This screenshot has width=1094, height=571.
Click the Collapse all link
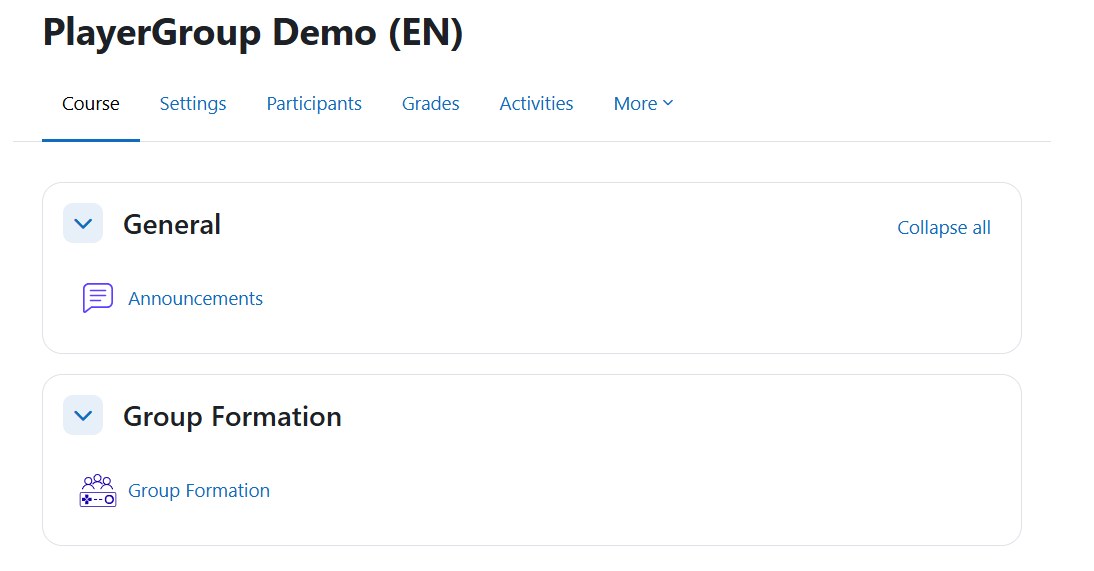pyautogui.click(x=943, y=228)
